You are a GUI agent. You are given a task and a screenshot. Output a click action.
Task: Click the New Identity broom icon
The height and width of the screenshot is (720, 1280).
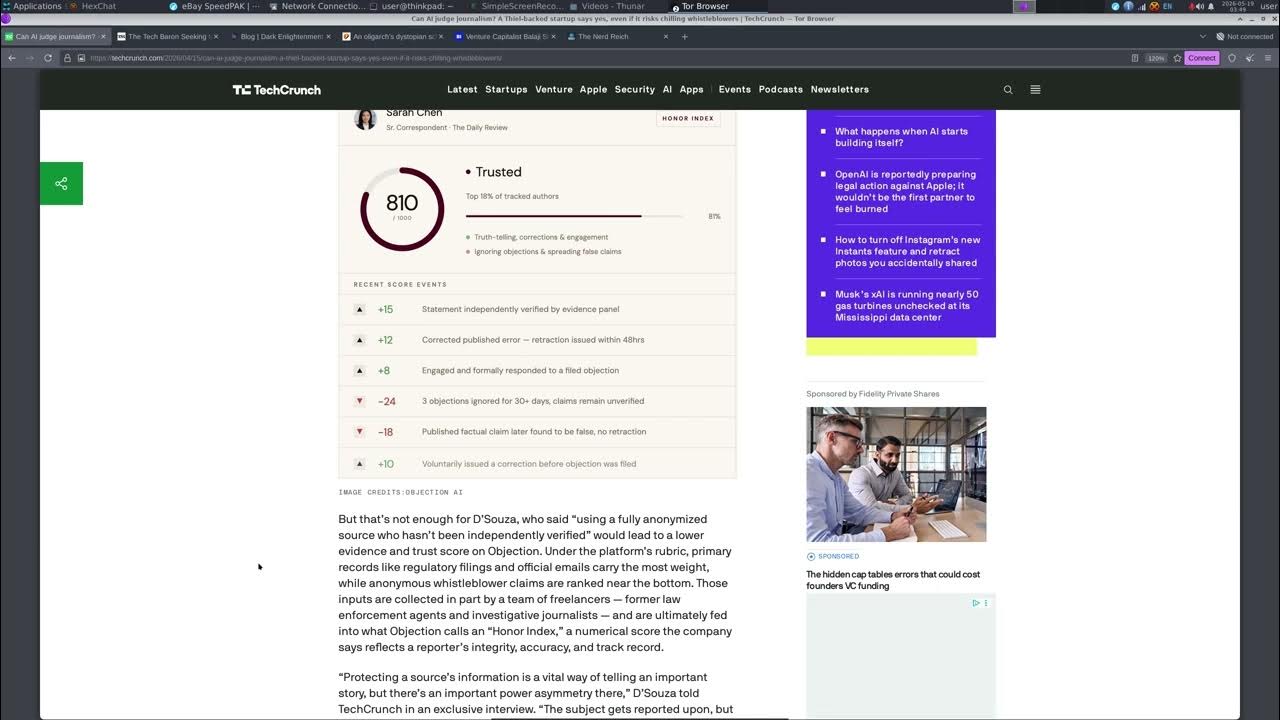(1250, 58)
